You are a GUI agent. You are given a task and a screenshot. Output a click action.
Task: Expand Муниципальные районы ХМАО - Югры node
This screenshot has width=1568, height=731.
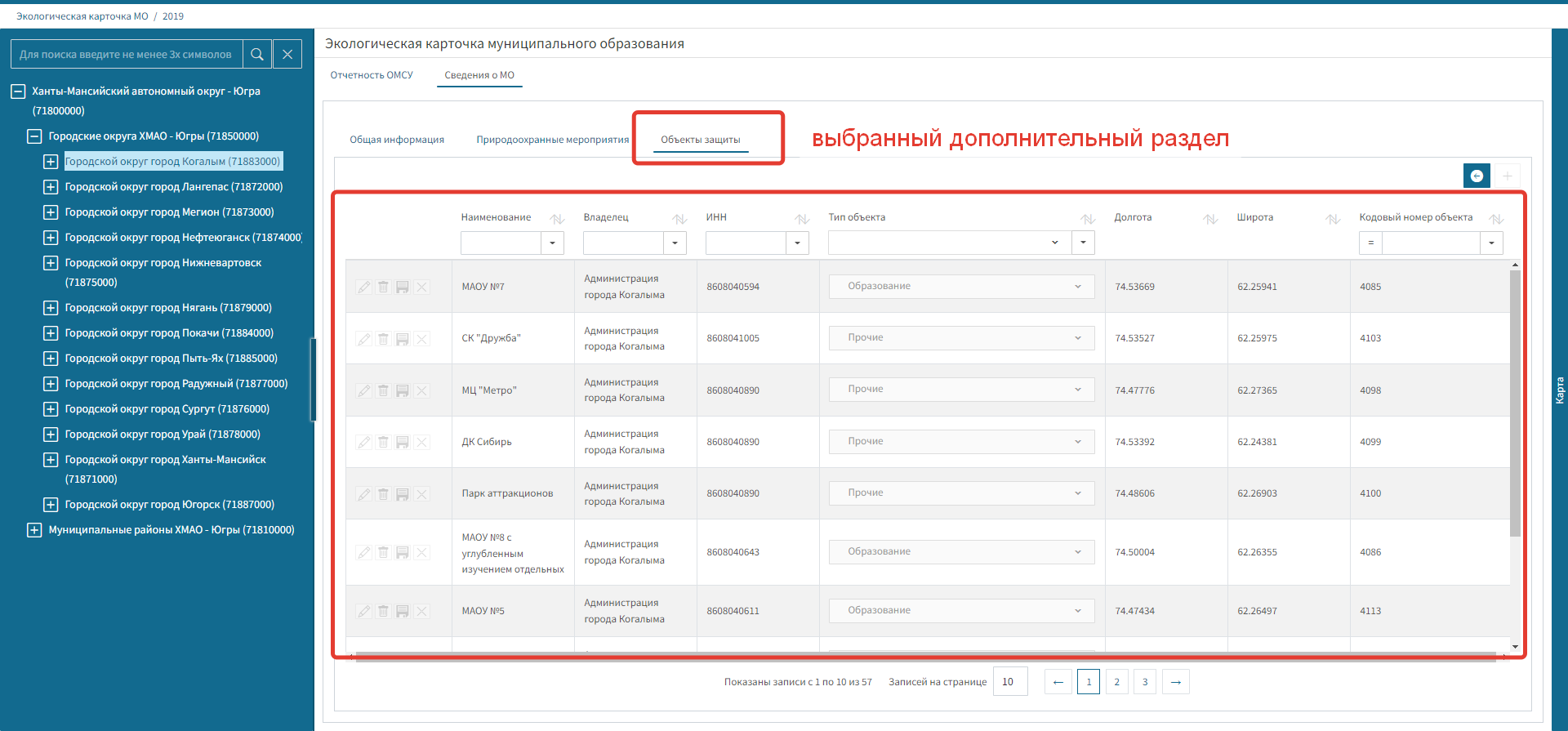coord(34,530)
